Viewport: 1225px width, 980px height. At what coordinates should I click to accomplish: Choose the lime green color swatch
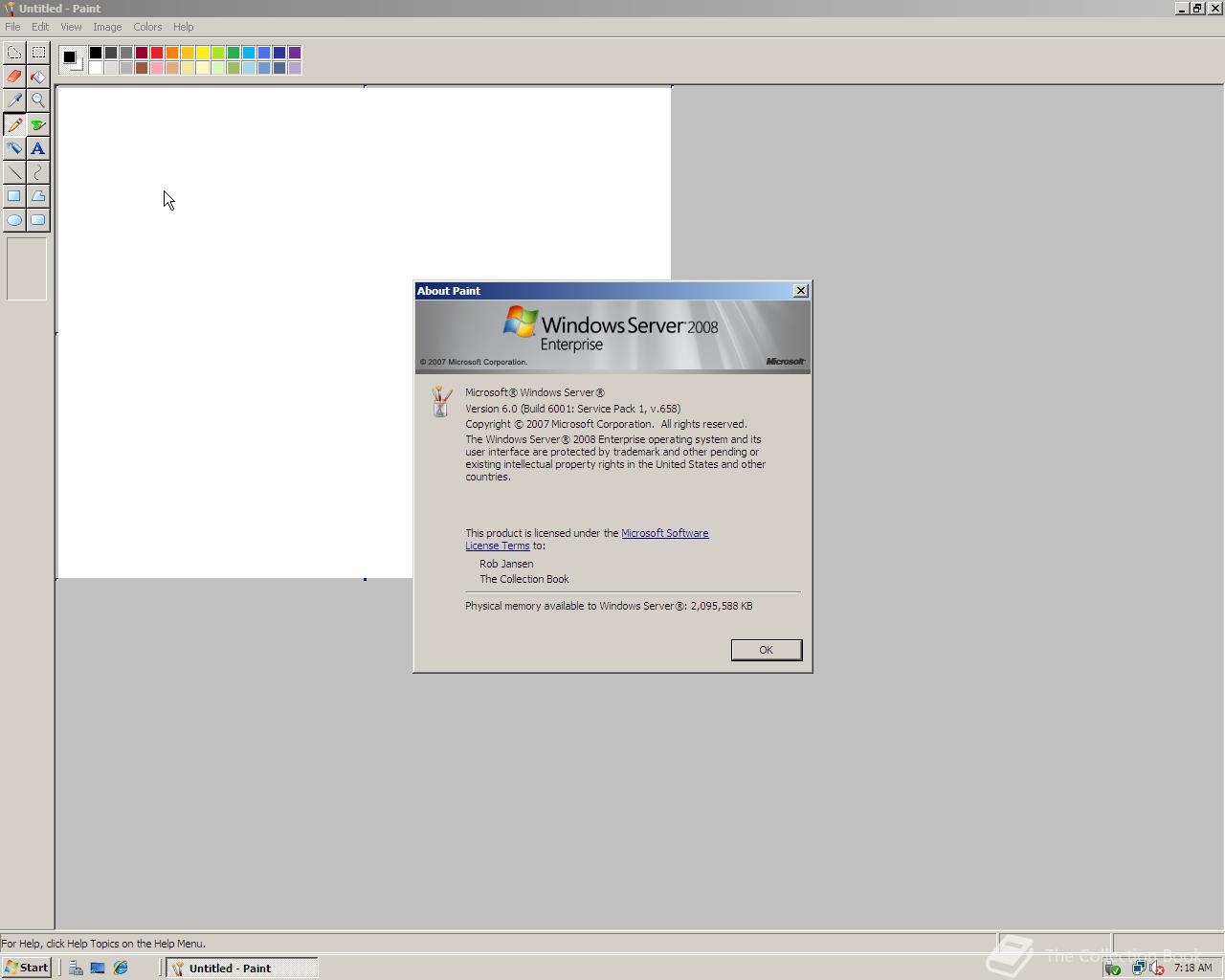pyautogui.click(x=218, y=53)
